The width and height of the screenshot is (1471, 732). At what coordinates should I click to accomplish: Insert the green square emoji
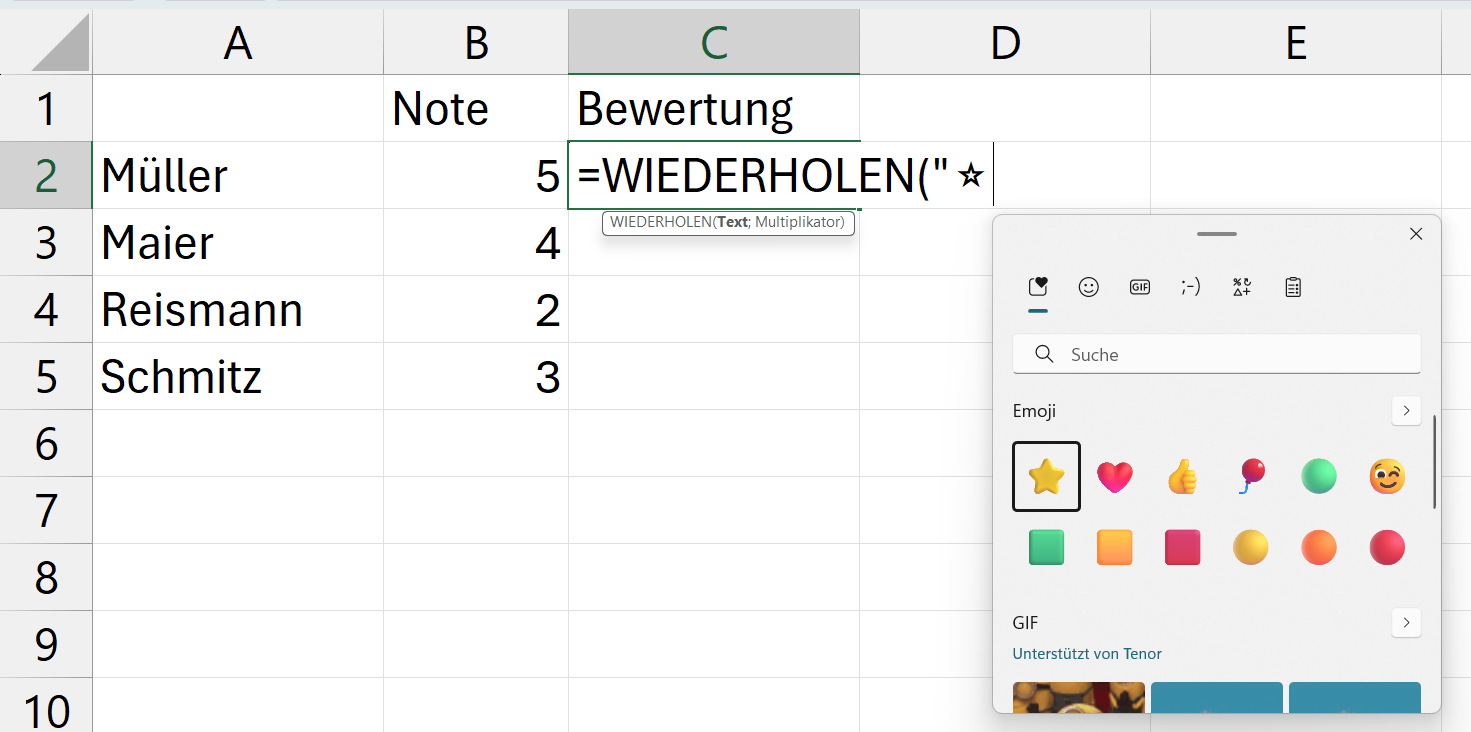pyautogui.click(x=1046, y=547)
